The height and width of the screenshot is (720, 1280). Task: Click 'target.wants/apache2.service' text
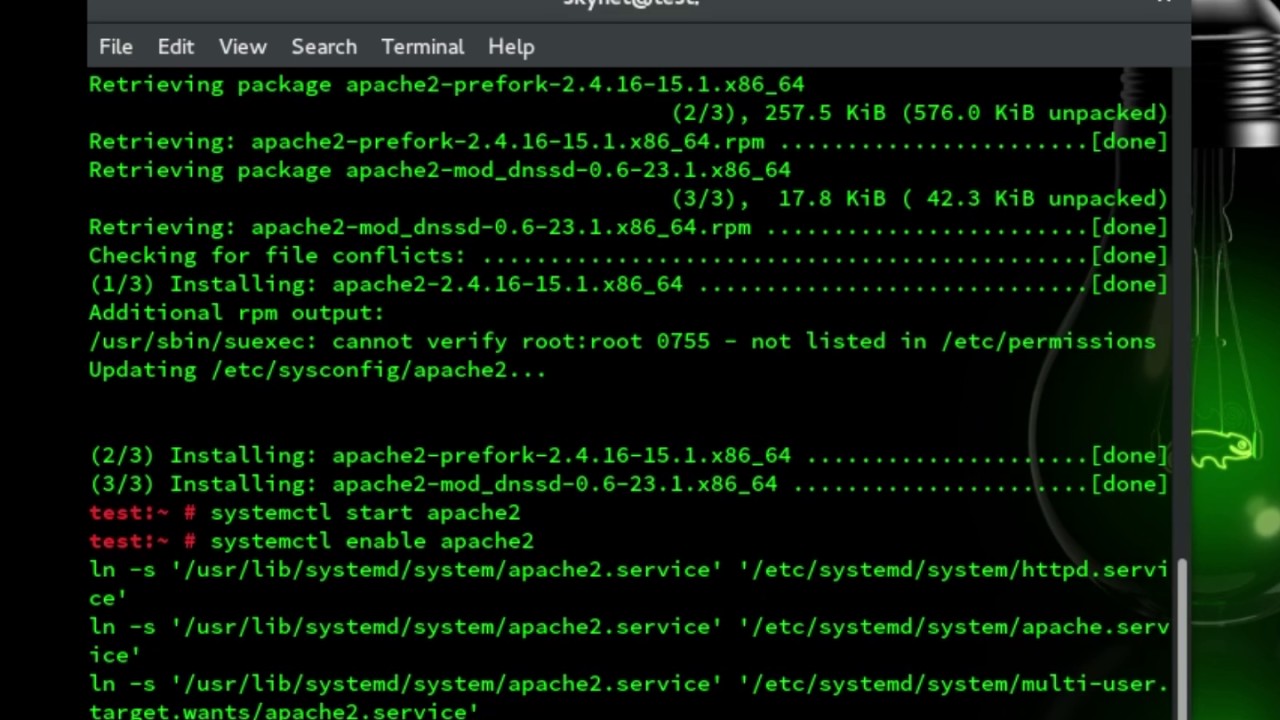(x=284, y=711)
